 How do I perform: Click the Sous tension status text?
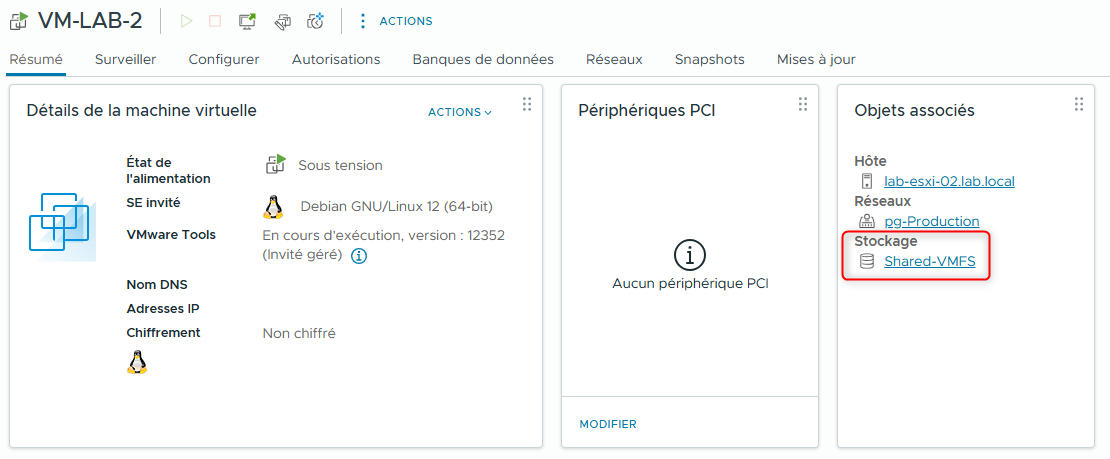(341, 165)
